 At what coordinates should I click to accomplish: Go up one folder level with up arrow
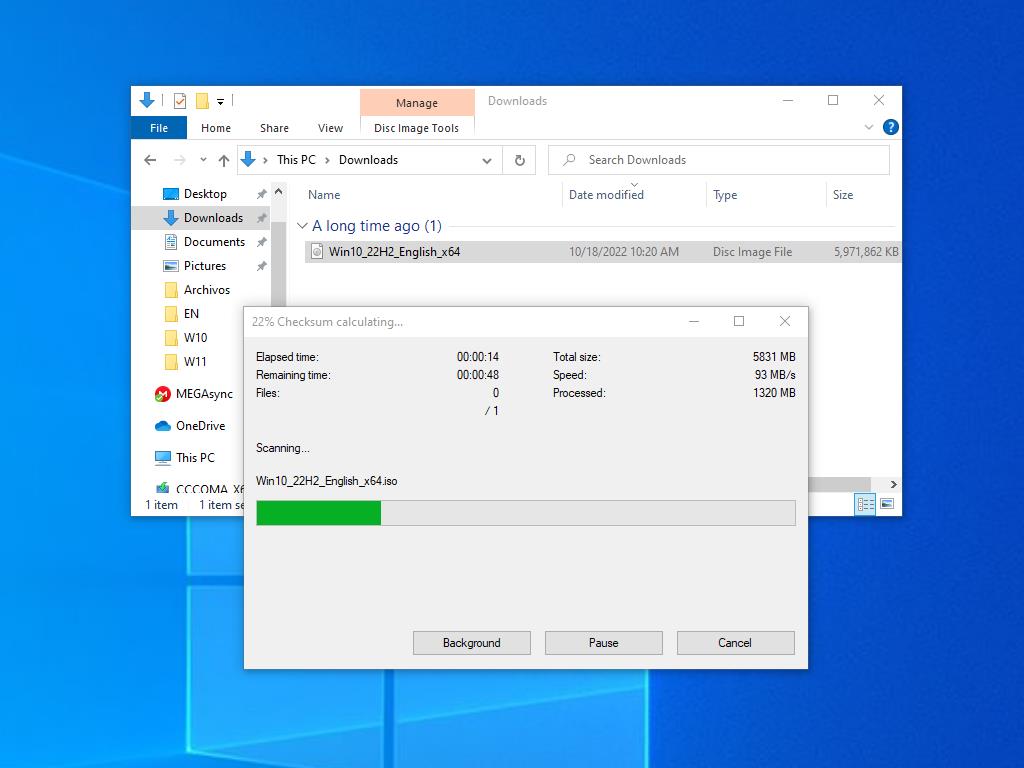(224, 160)
